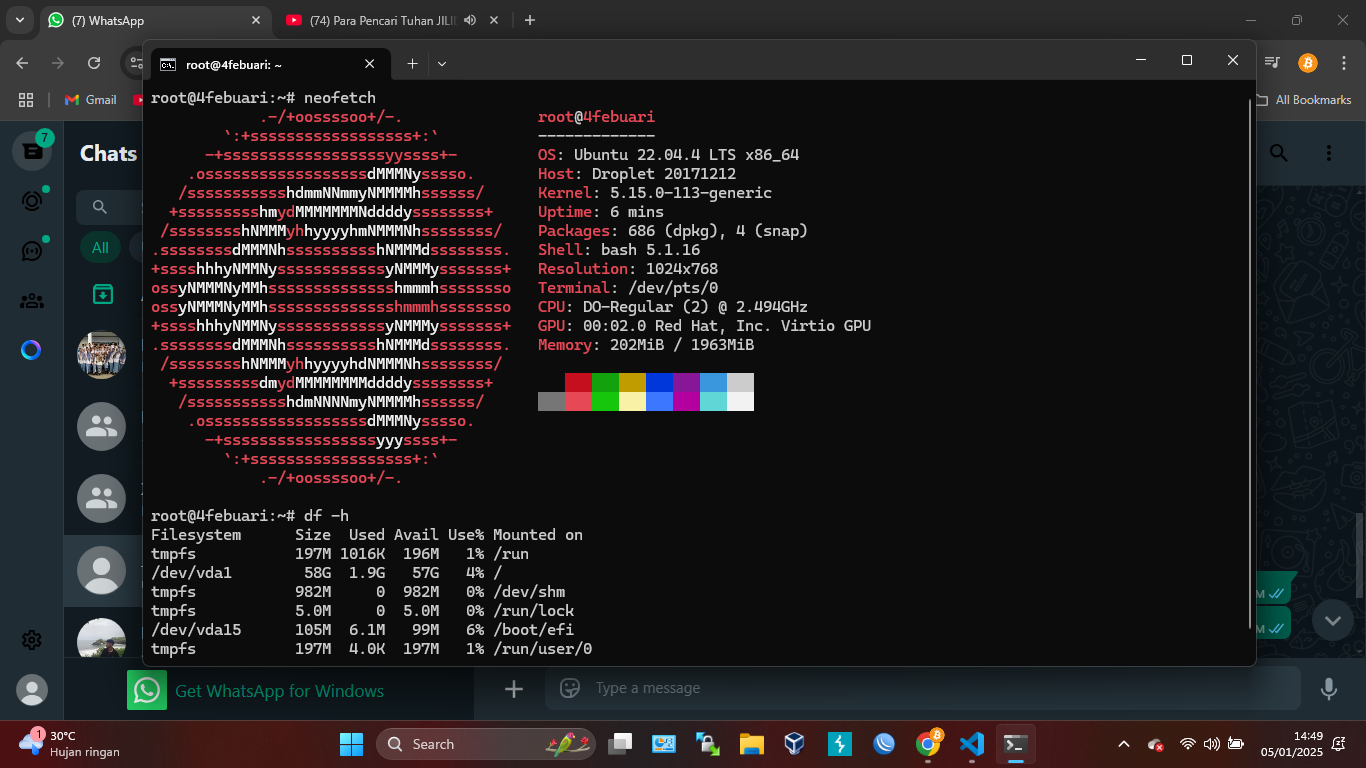
Task: Open Chrome from taskbar
Action: (x=928, y=744)
